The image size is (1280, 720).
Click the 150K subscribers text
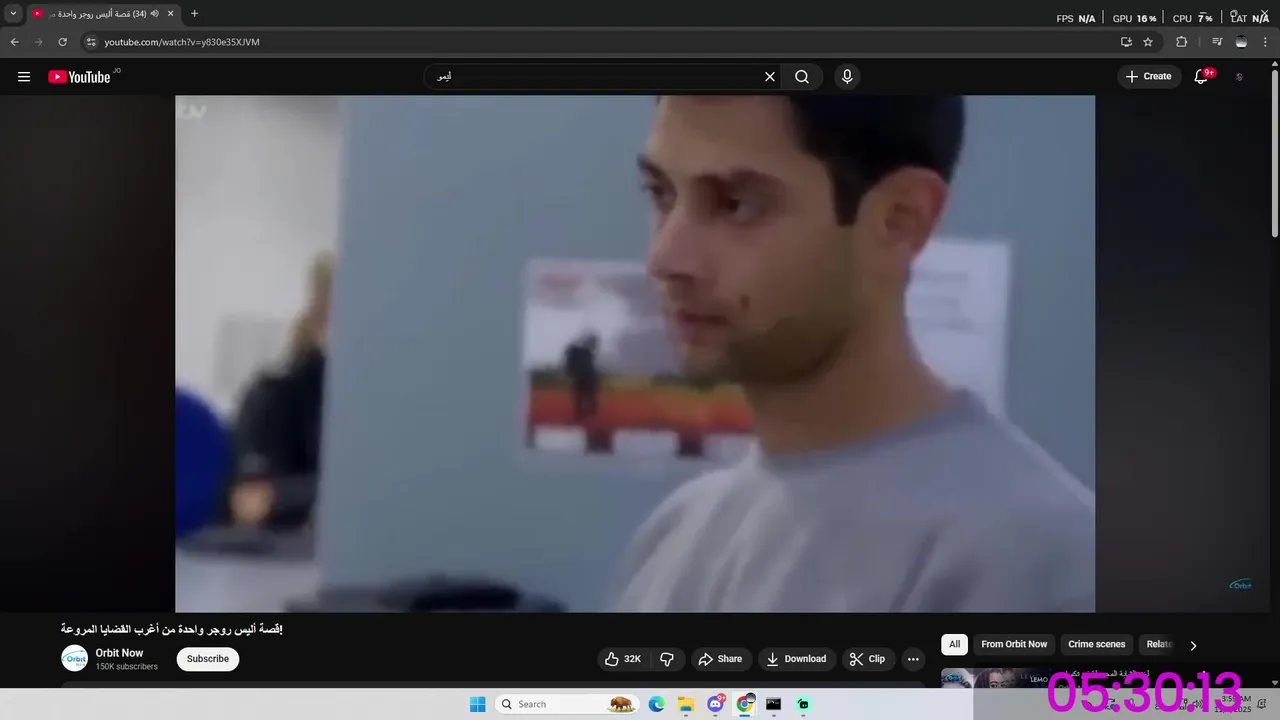click(126, 667)
